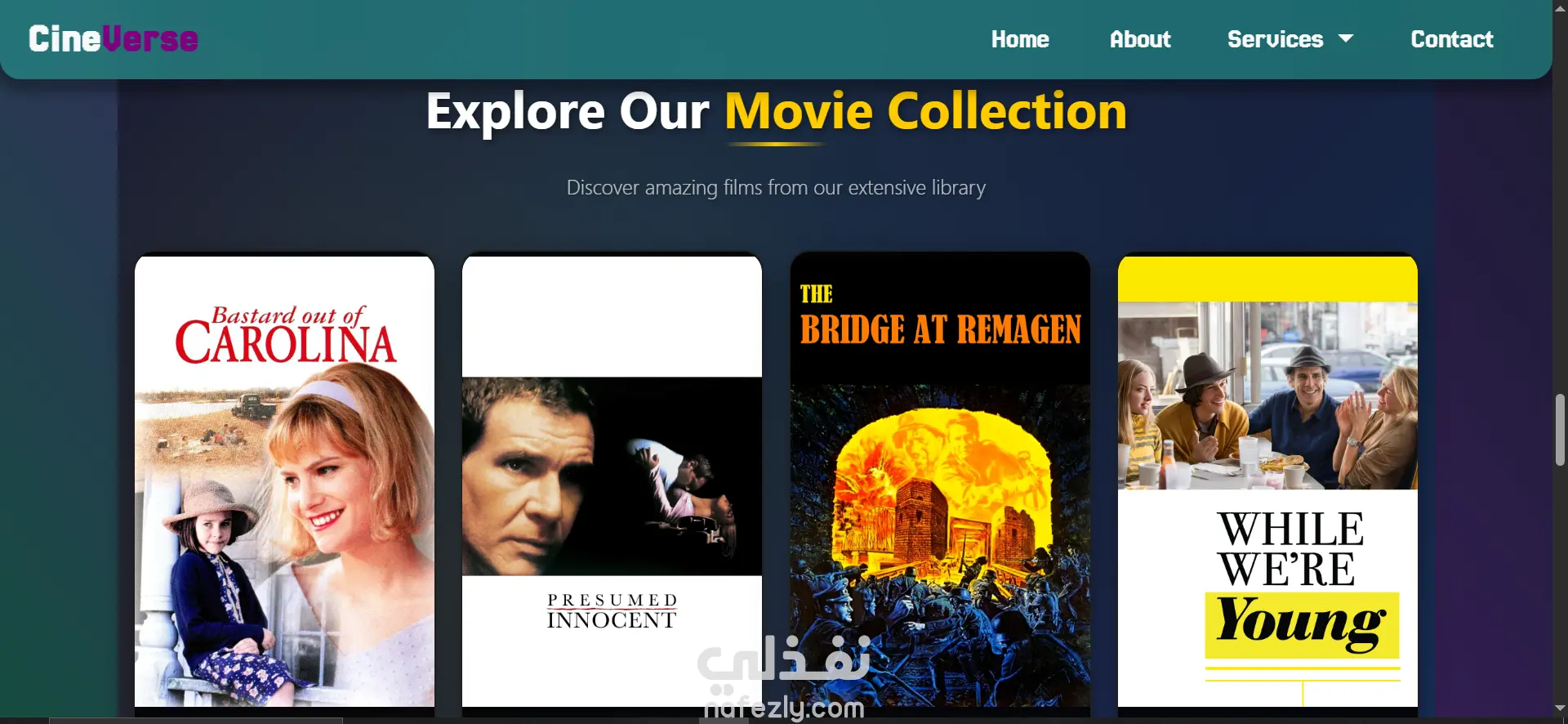
Task: Open the Presumed Innocent movie card
Action: tap(612, 481)
